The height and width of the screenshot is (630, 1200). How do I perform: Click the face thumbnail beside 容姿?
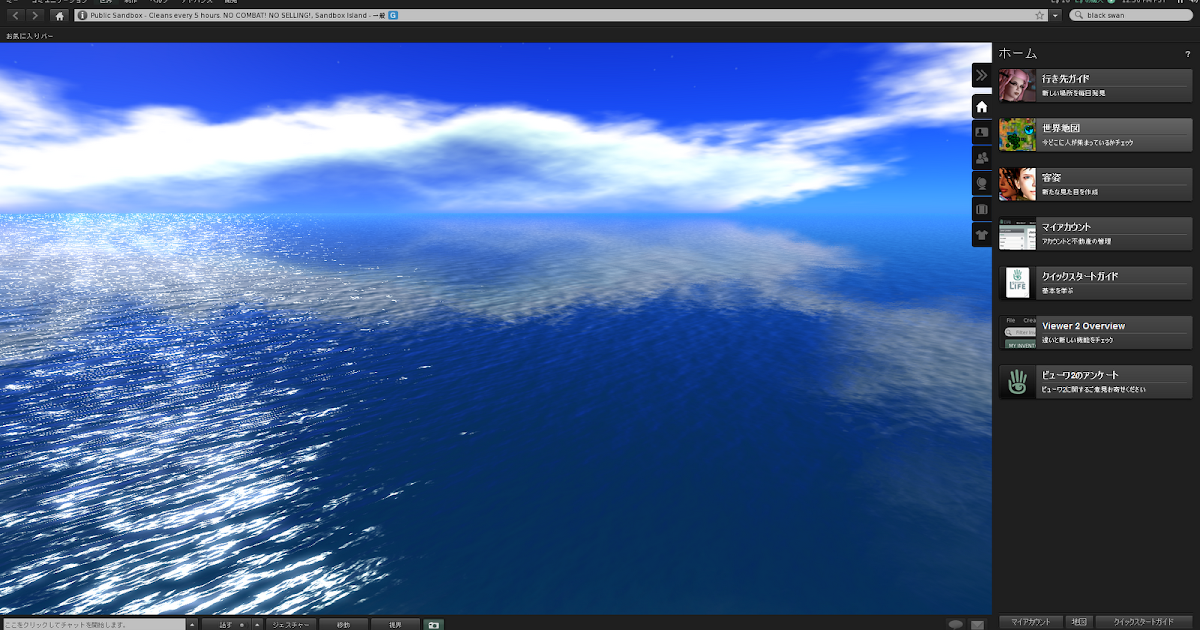1017,184
